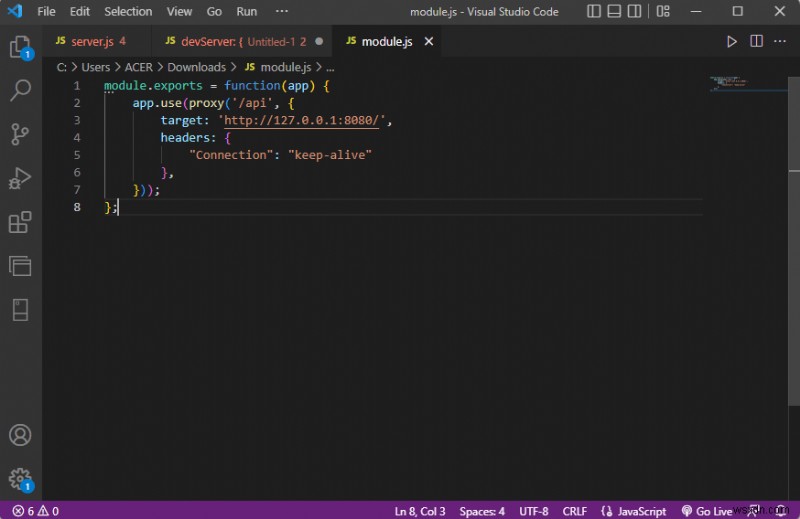
Task: Change the UTF-8 encoding in status bar
Action: point(533,511)
